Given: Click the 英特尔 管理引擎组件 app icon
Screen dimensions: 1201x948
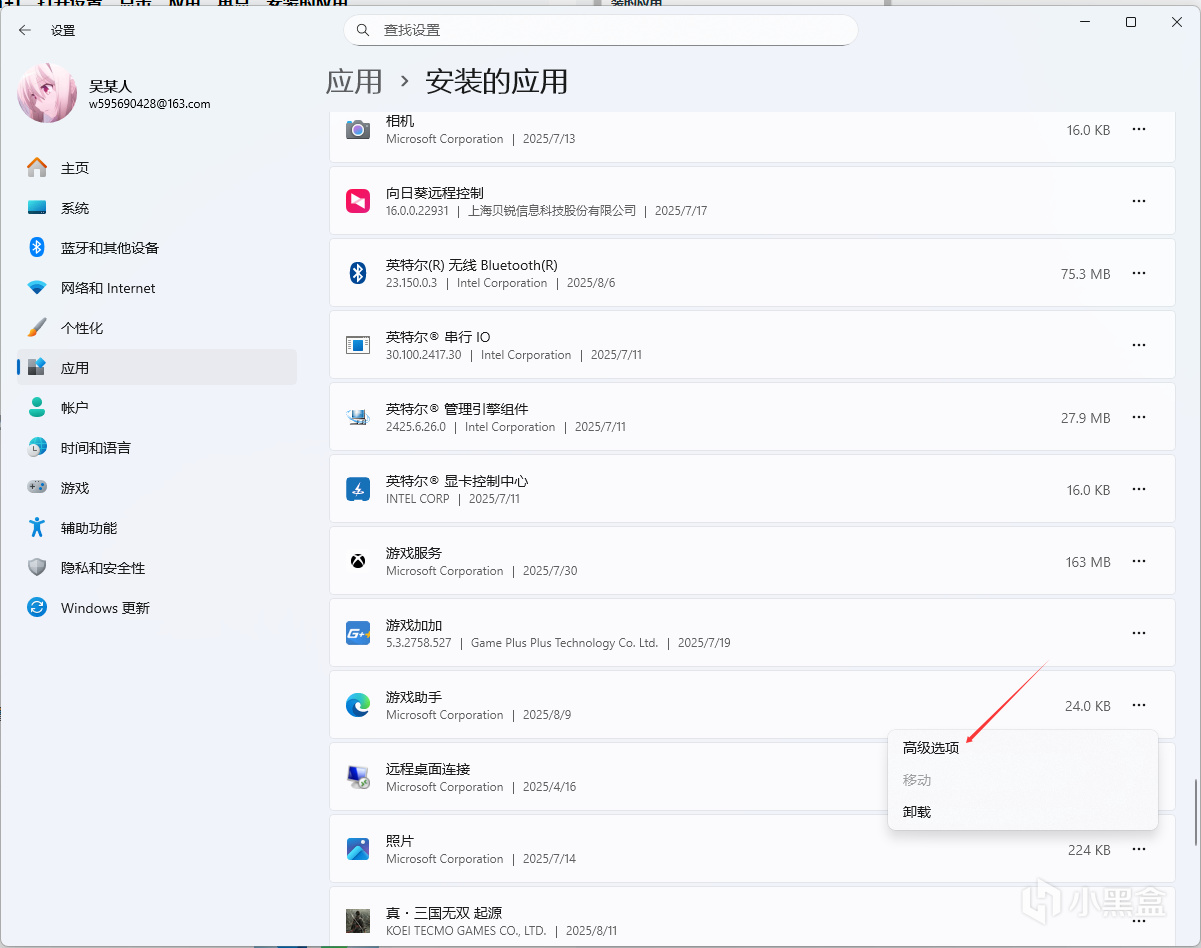Looking at the screenshot, I should (x=358, y=417).
